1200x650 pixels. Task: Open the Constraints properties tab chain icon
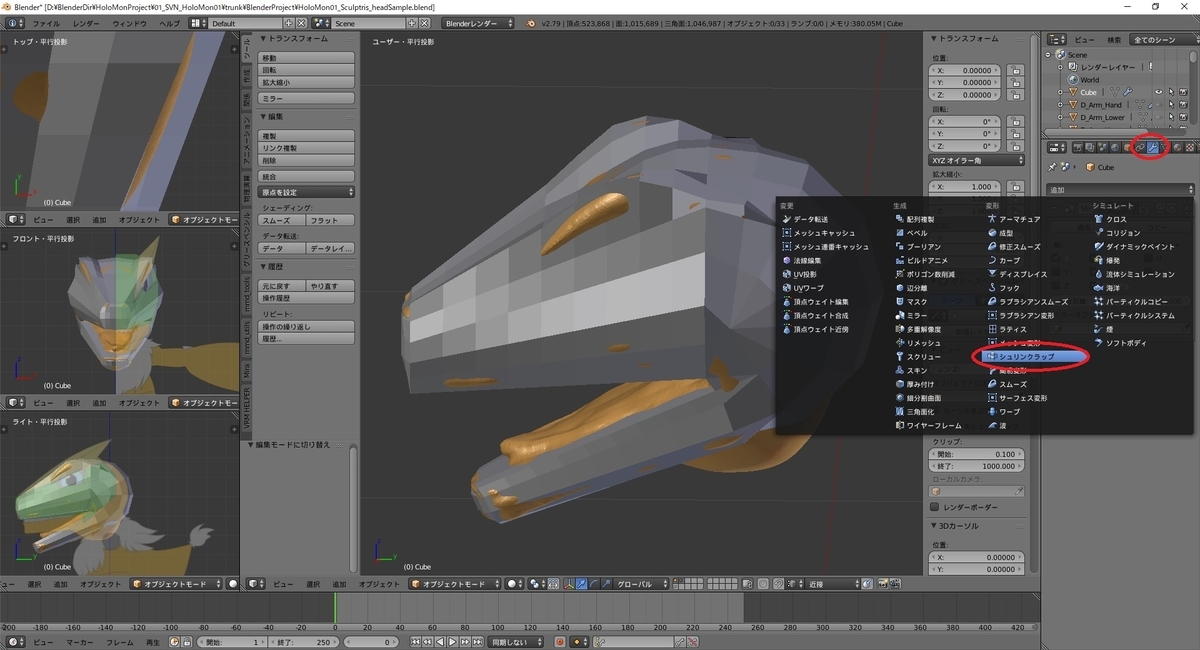point(1140,147)
